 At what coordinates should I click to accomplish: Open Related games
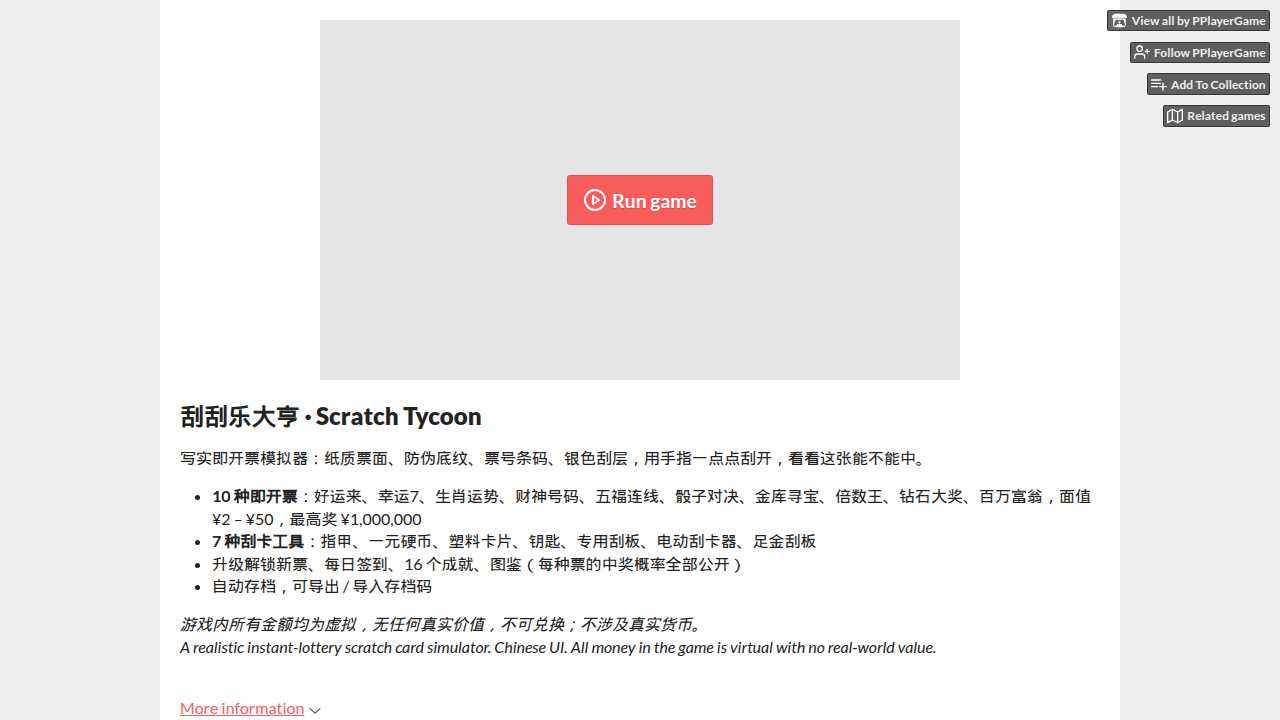1216,116
